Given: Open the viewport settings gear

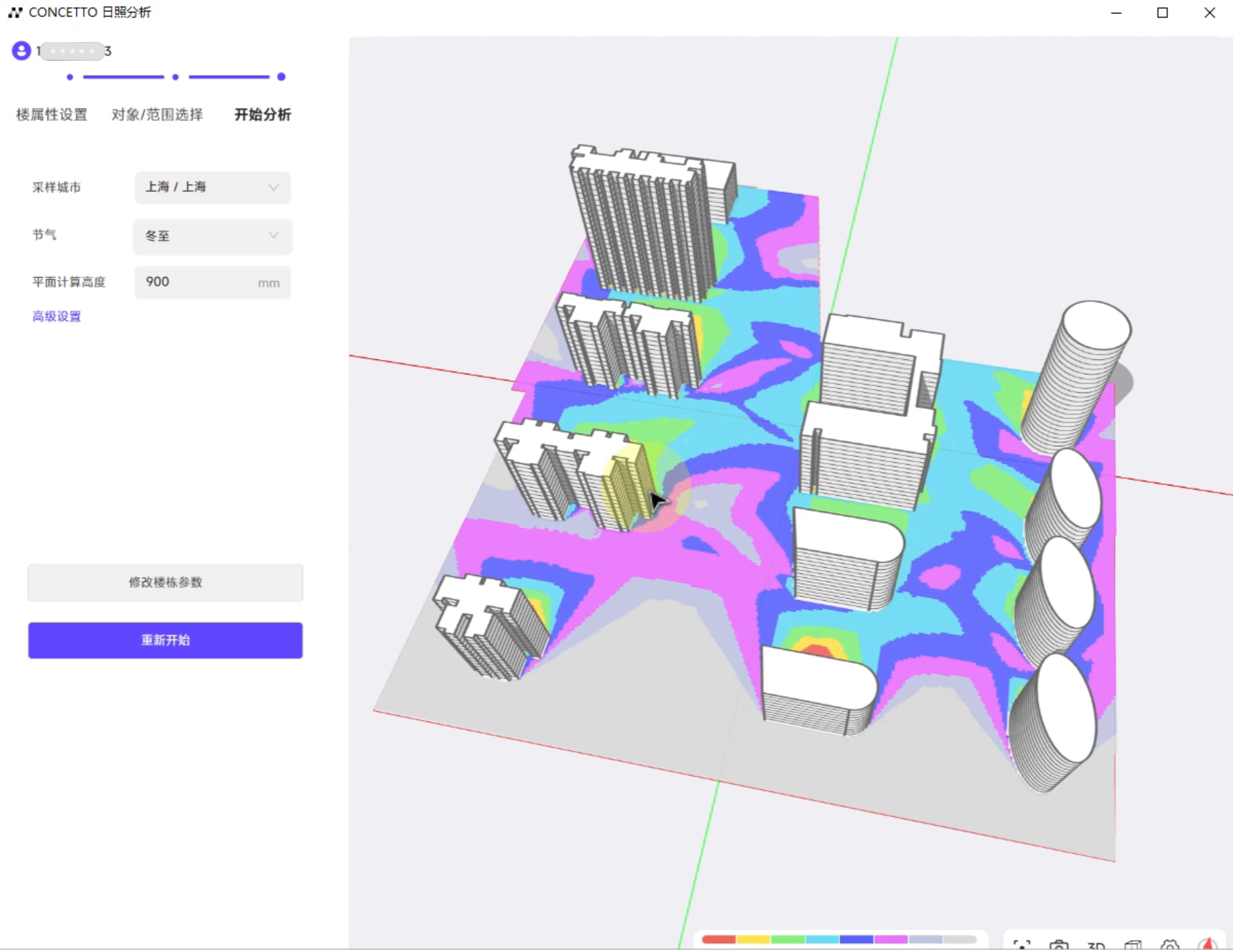Looking at the screenshot, I should [x=1171, y=945].
